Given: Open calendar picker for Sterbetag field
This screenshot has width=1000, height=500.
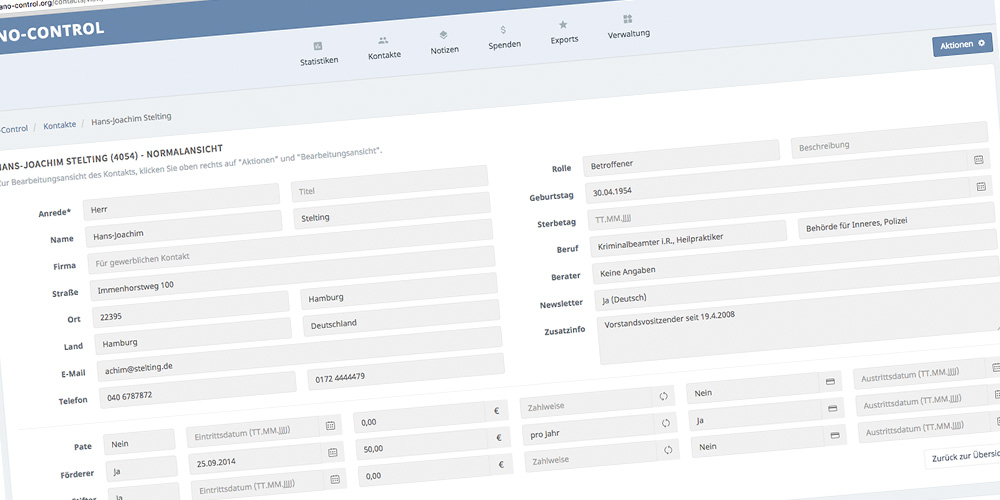Looking at the screenshot, I should [982, 186].
